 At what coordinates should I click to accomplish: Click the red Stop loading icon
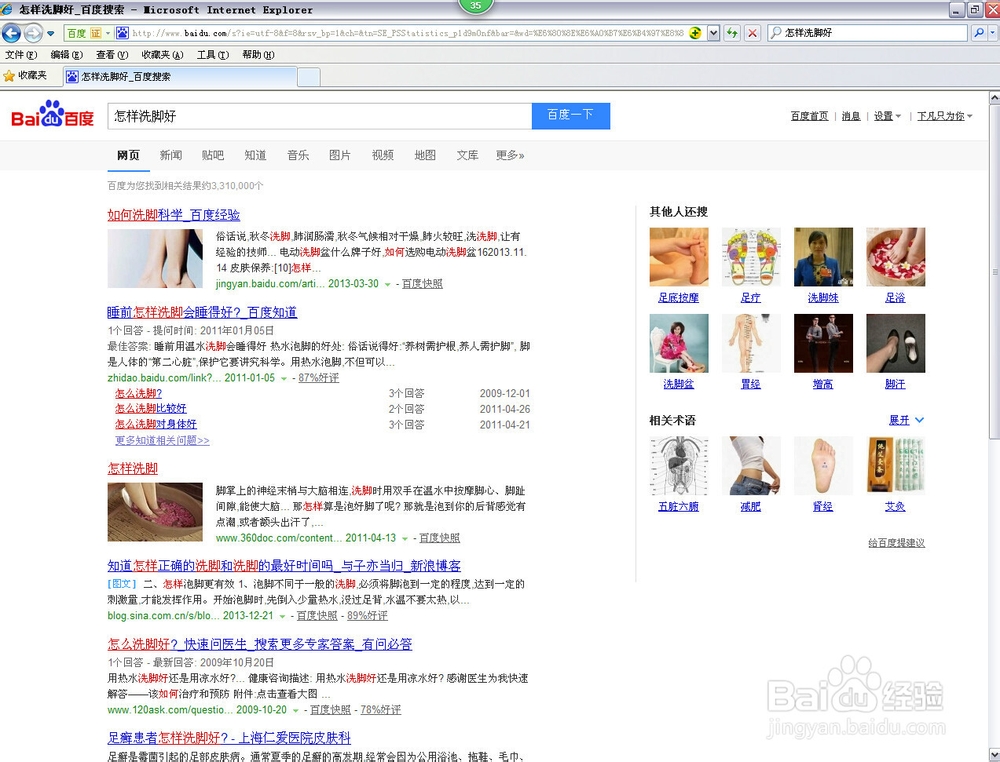pyautogui.click(x=753, y=33)
